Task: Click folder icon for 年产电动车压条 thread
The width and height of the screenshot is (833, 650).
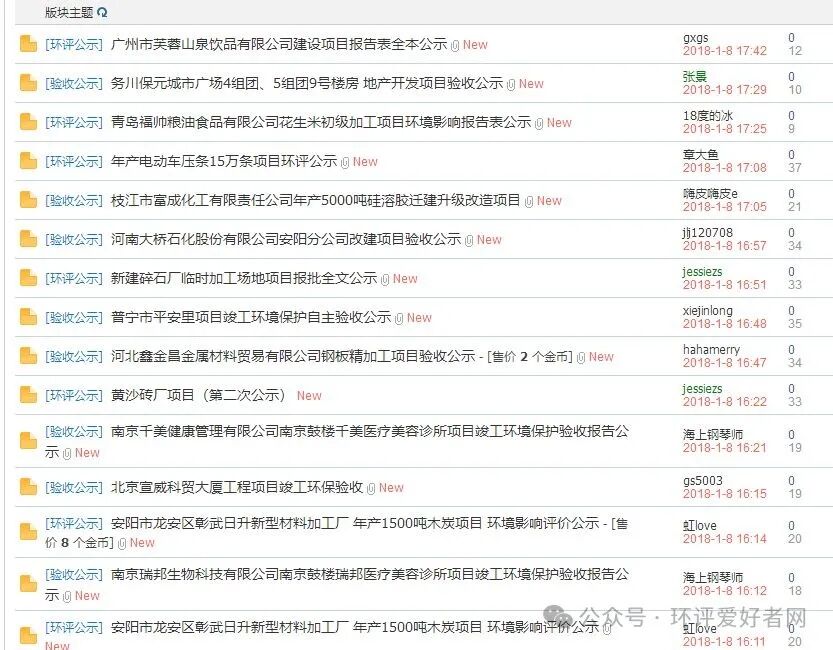Action: [x=28, y=161]
